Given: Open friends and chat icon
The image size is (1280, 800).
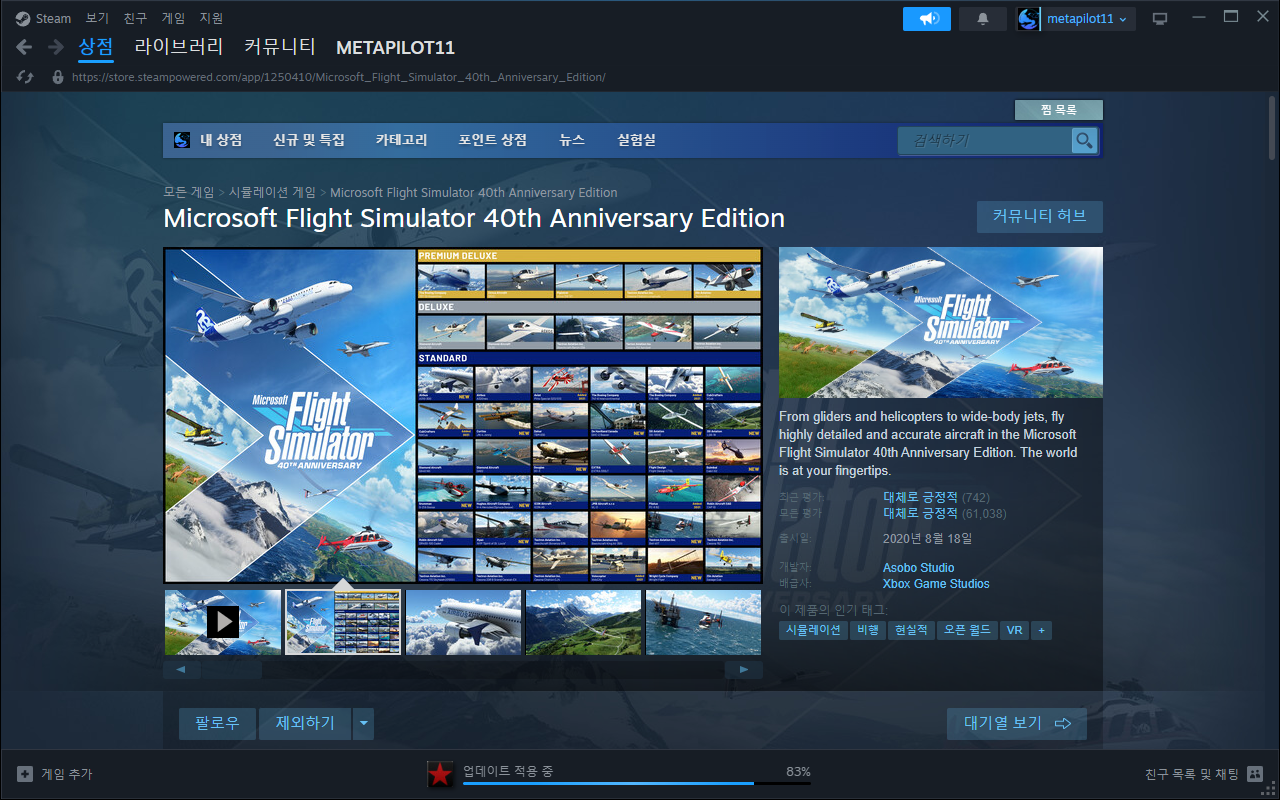Looking at the screenshot, I should pyautogui.click(x=1255, y=774).
